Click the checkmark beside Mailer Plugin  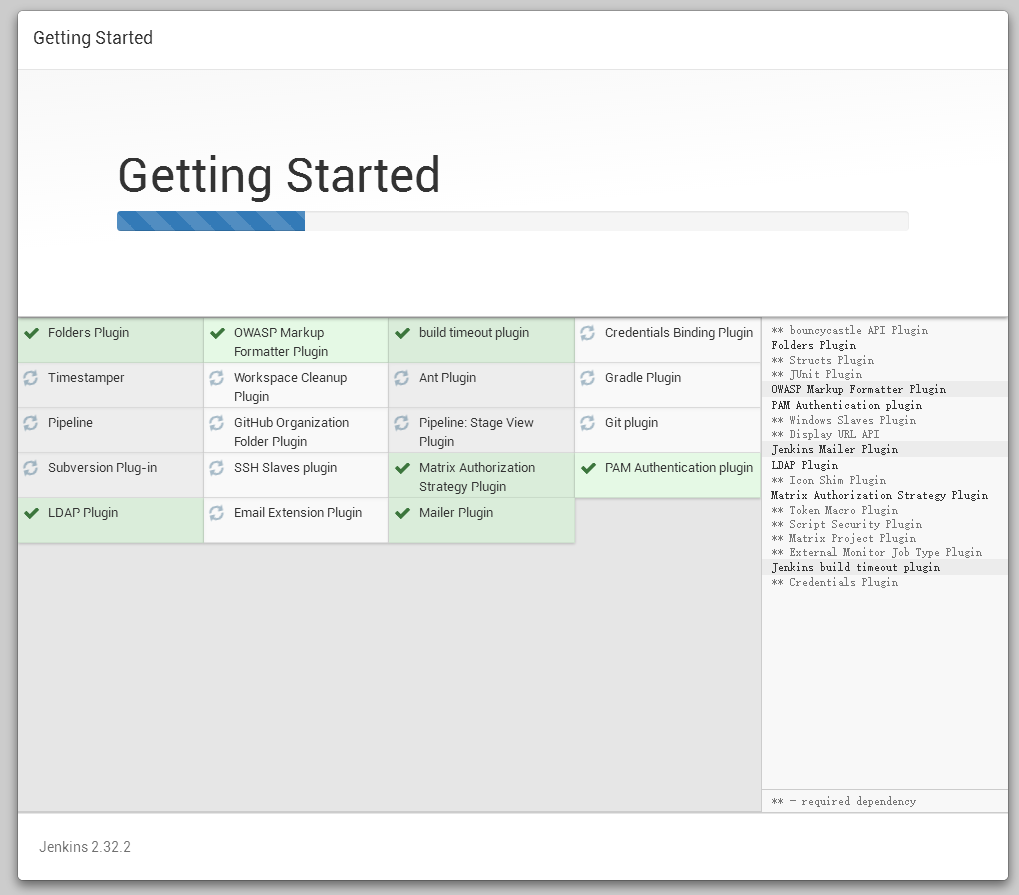pyautogui.click(x=402, y=513)
